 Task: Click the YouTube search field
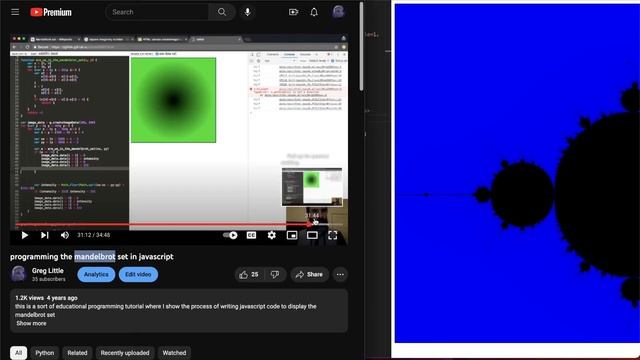click(157, 12)
